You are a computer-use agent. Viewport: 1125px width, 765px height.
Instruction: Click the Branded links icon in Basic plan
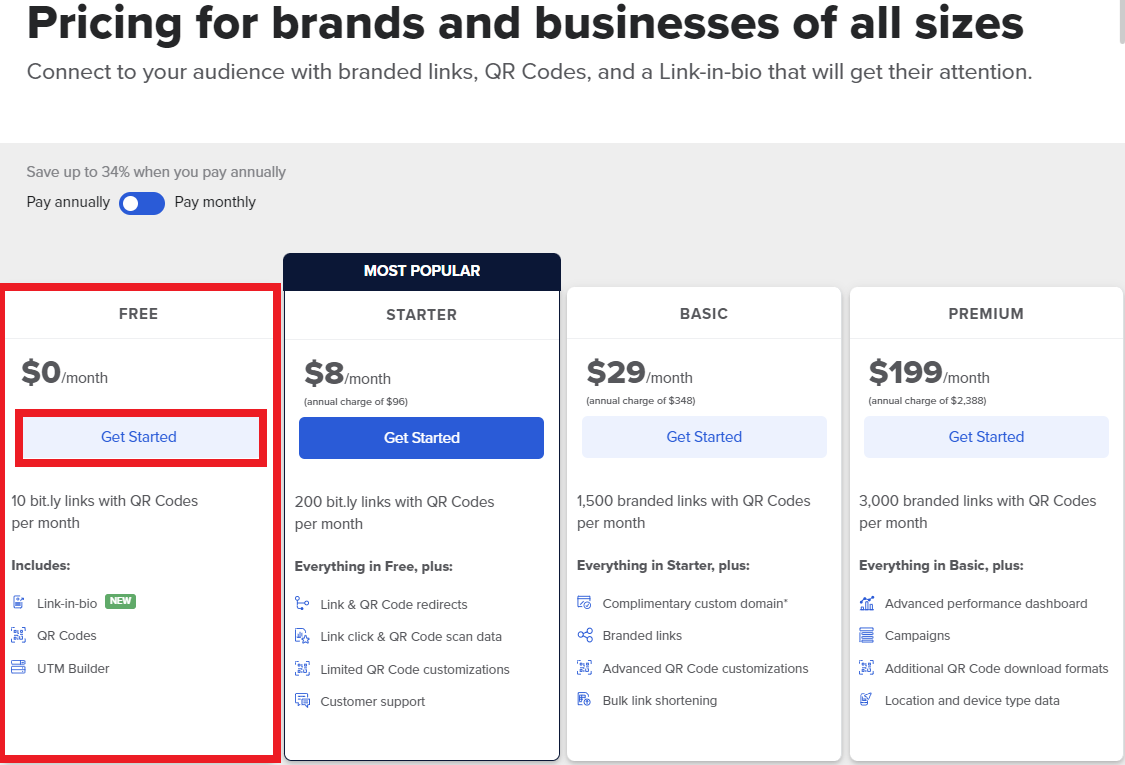pos(585,636)
